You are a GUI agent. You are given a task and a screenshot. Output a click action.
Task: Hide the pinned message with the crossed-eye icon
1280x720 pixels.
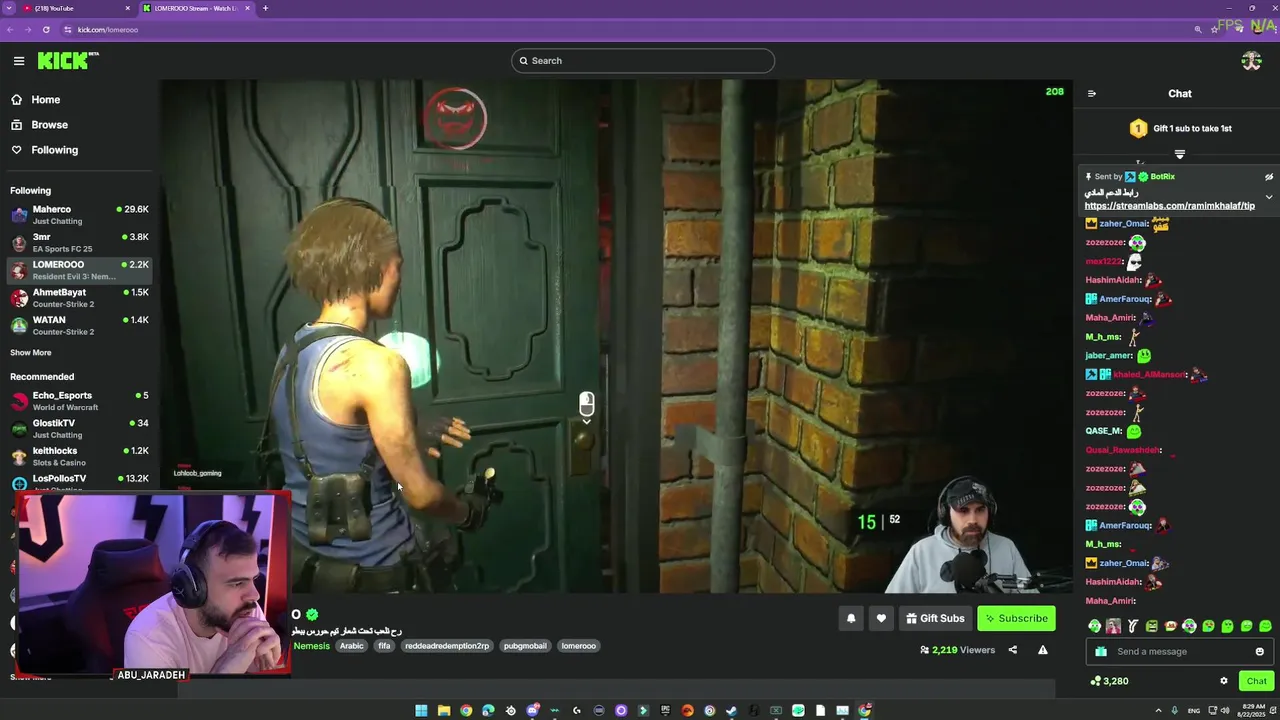pos(1268,177)
